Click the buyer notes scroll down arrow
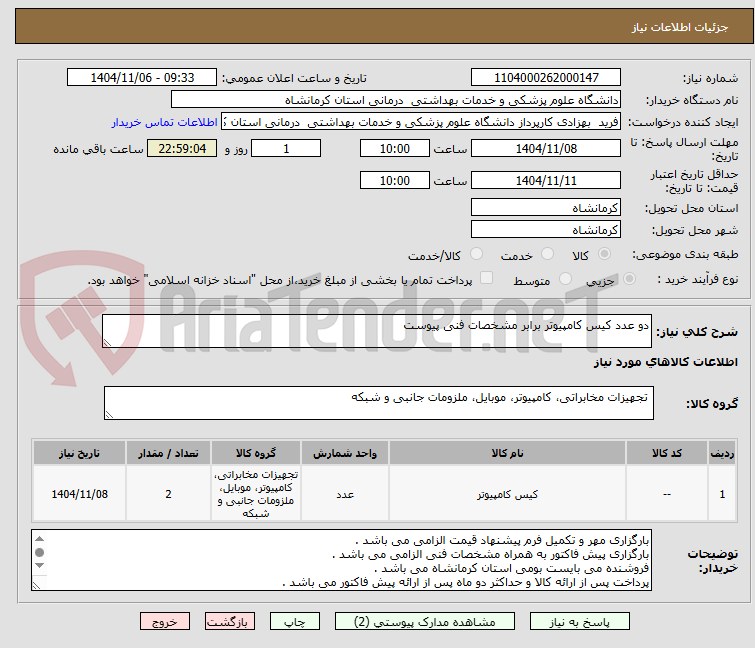755x648 pixels. (x=39, y=566)
